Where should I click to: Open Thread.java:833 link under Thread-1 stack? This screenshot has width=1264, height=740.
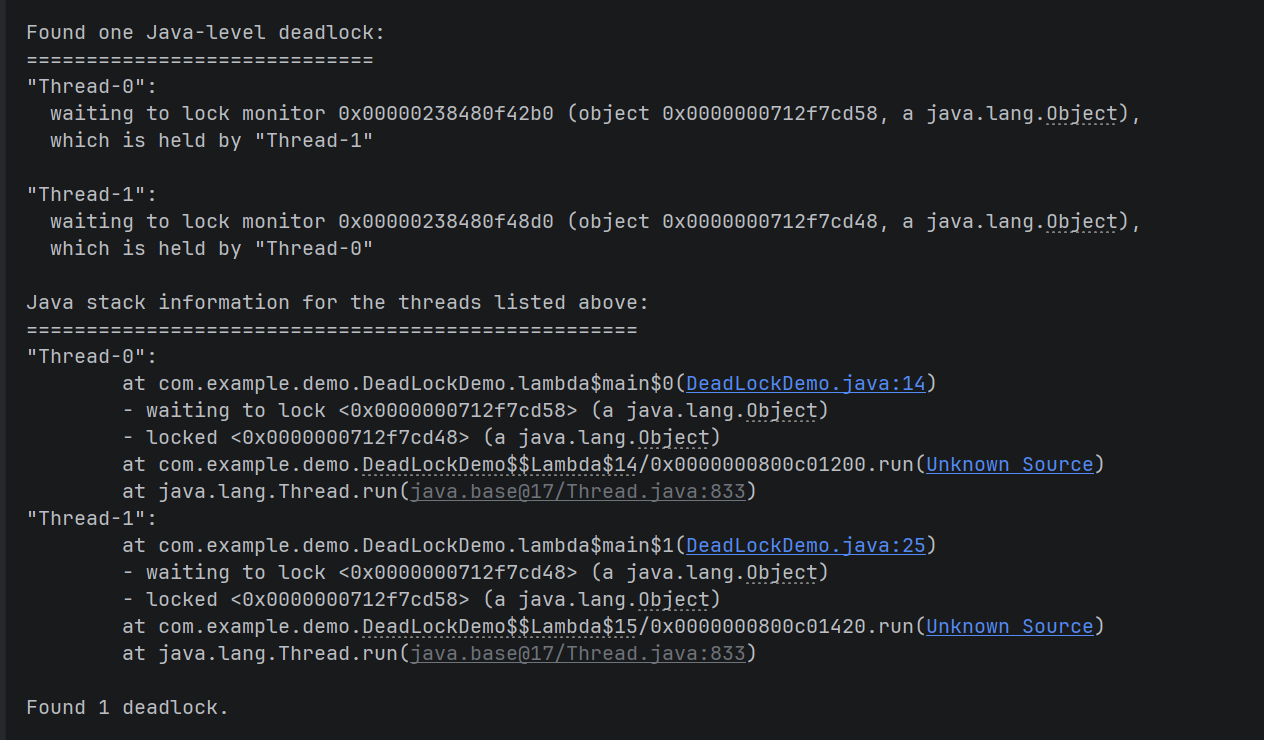pos(578,653)
